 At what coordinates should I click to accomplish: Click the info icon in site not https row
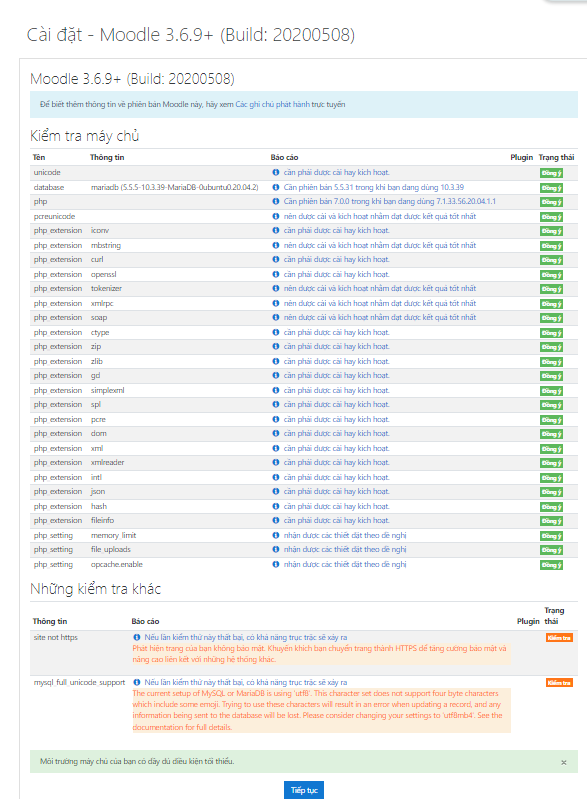click(x=137, y=637)
